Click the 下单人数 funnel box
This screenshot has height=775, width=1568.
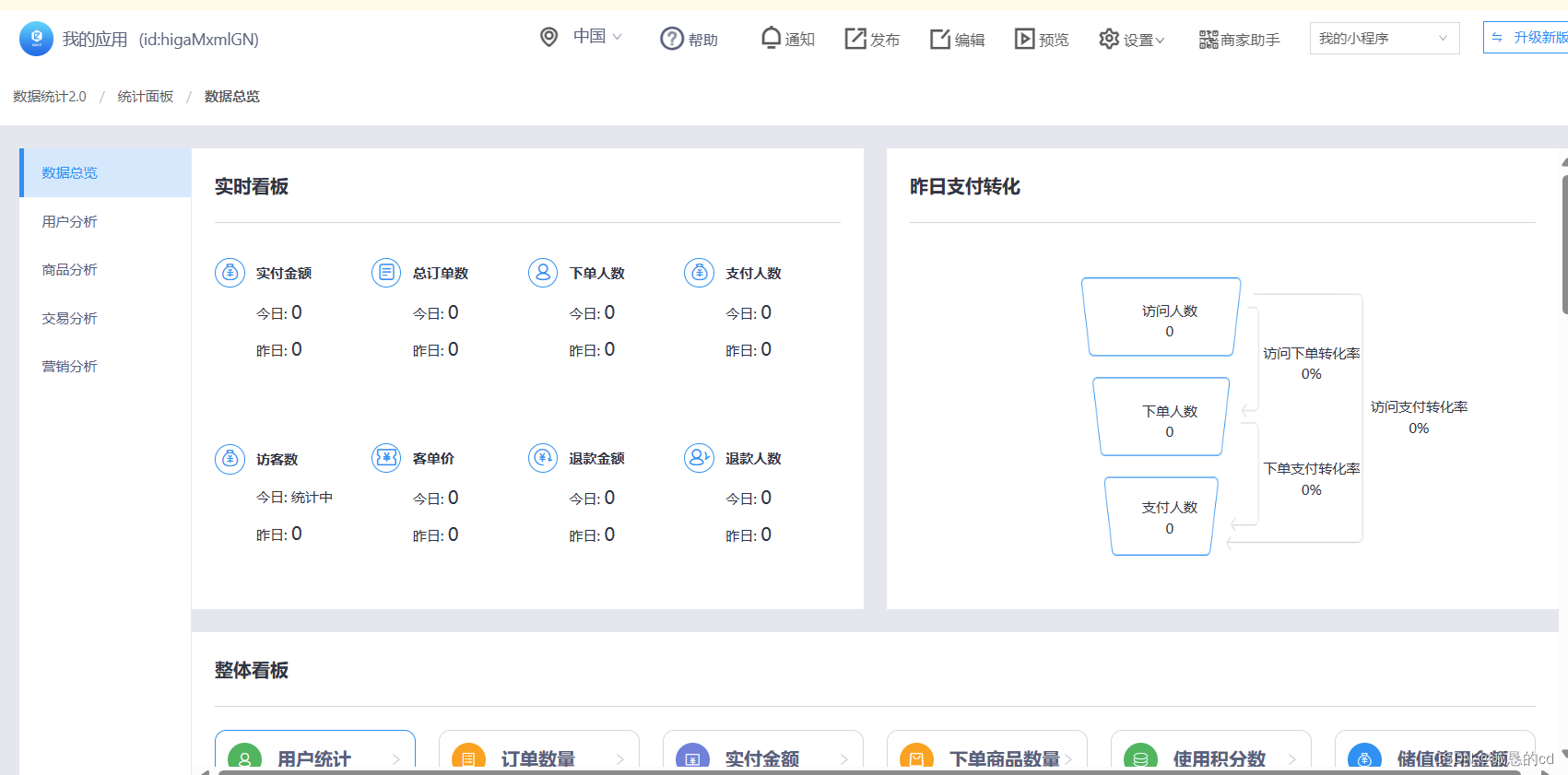(1161, 417)
